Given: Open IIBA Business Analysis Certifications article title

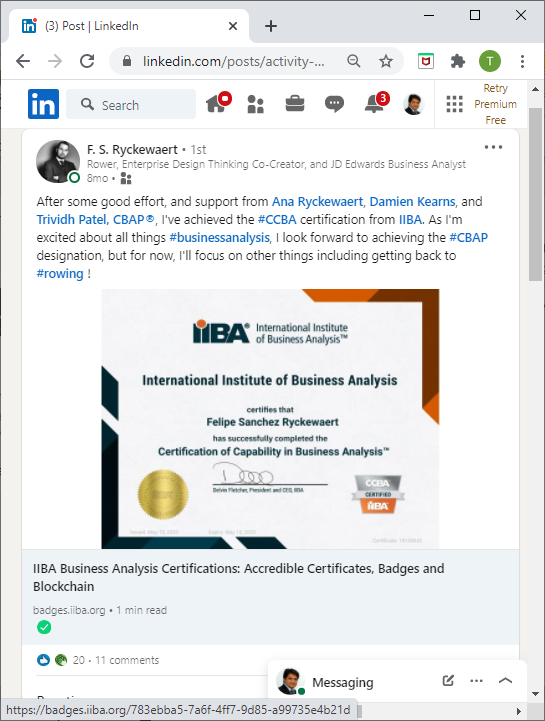Looking at the screenshot, I should (239, 578).
